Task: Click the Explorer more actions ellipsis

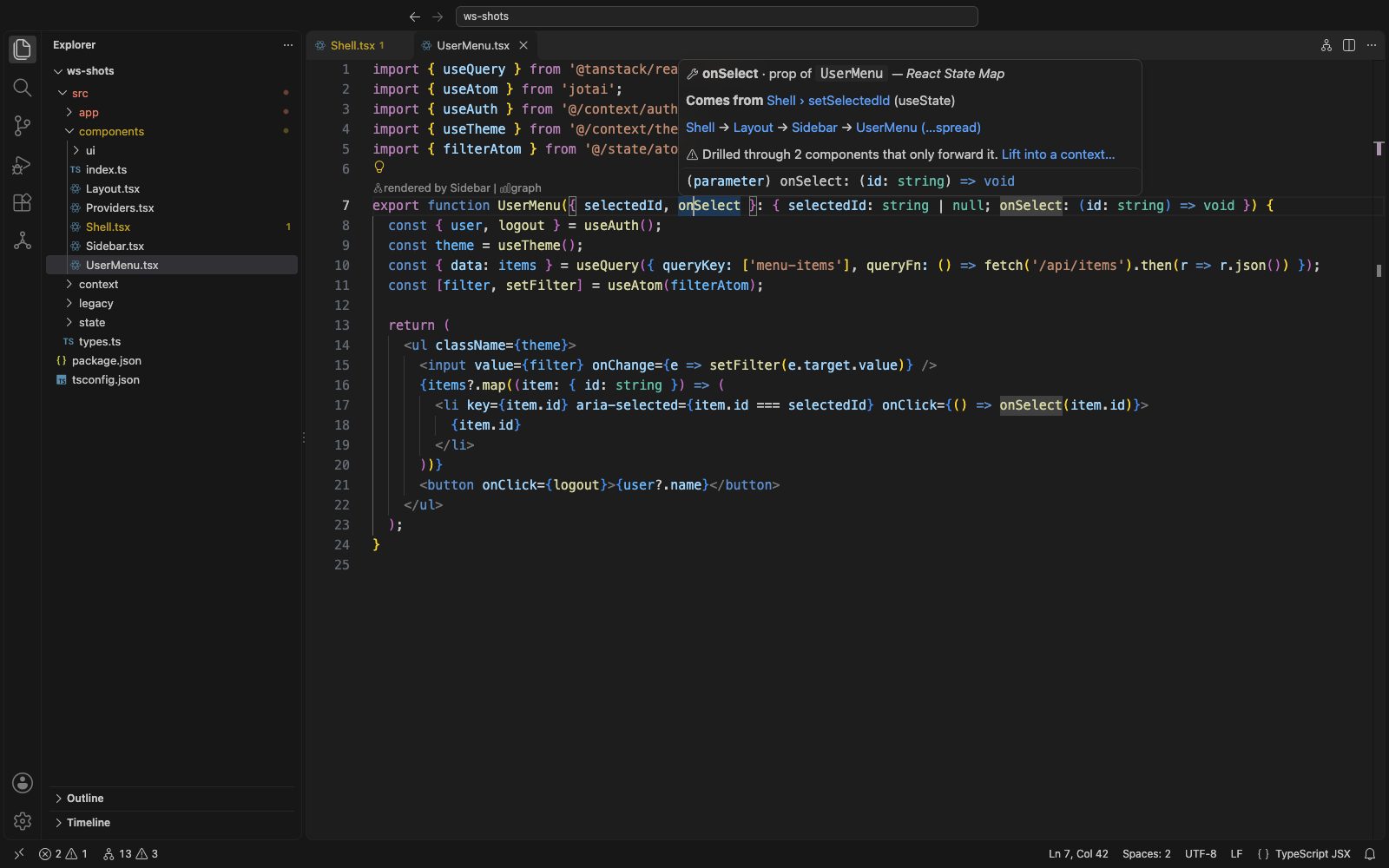Action: pyautogui.click(x=288, y=45)
